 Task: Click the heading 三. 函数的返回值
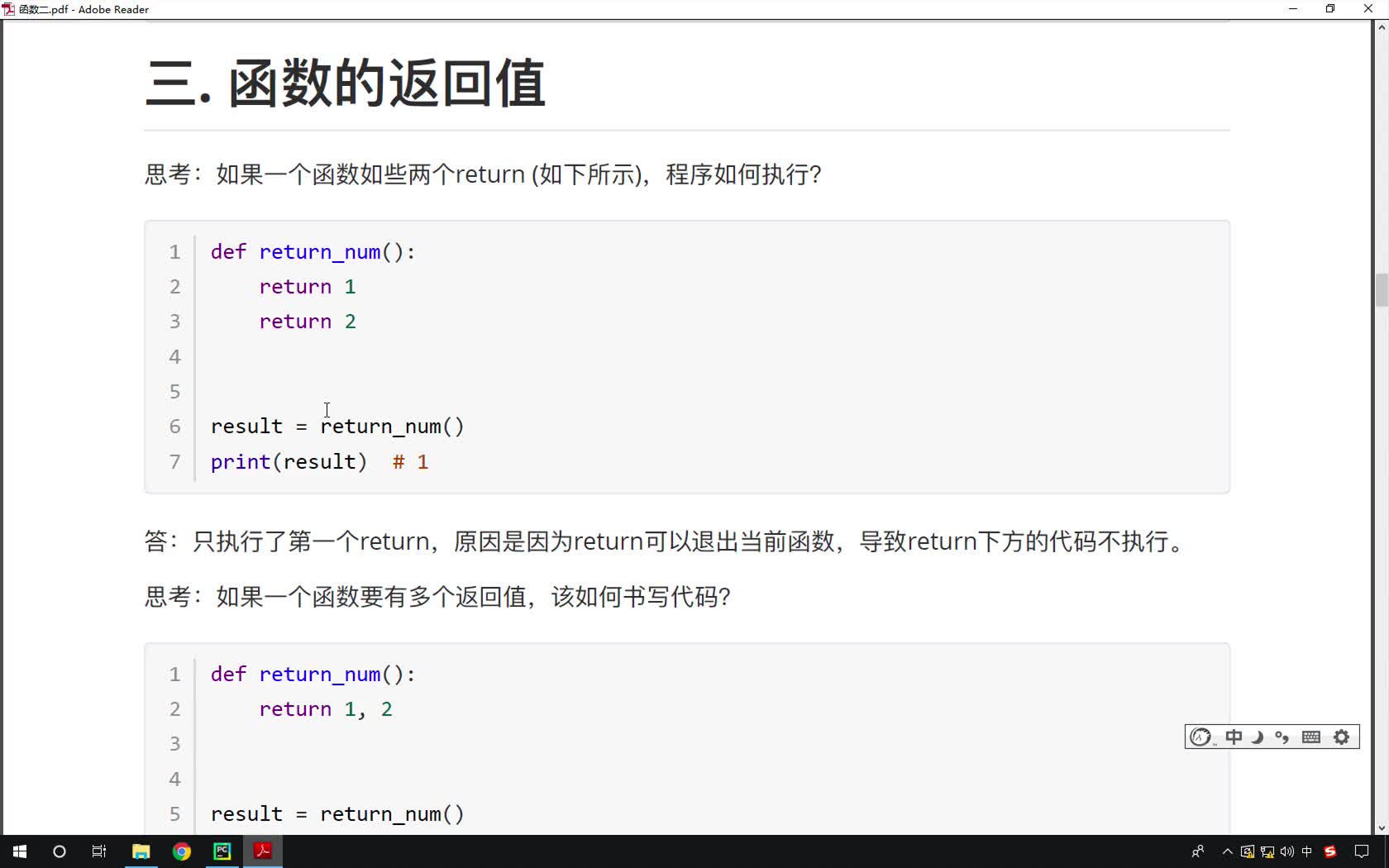346,83
